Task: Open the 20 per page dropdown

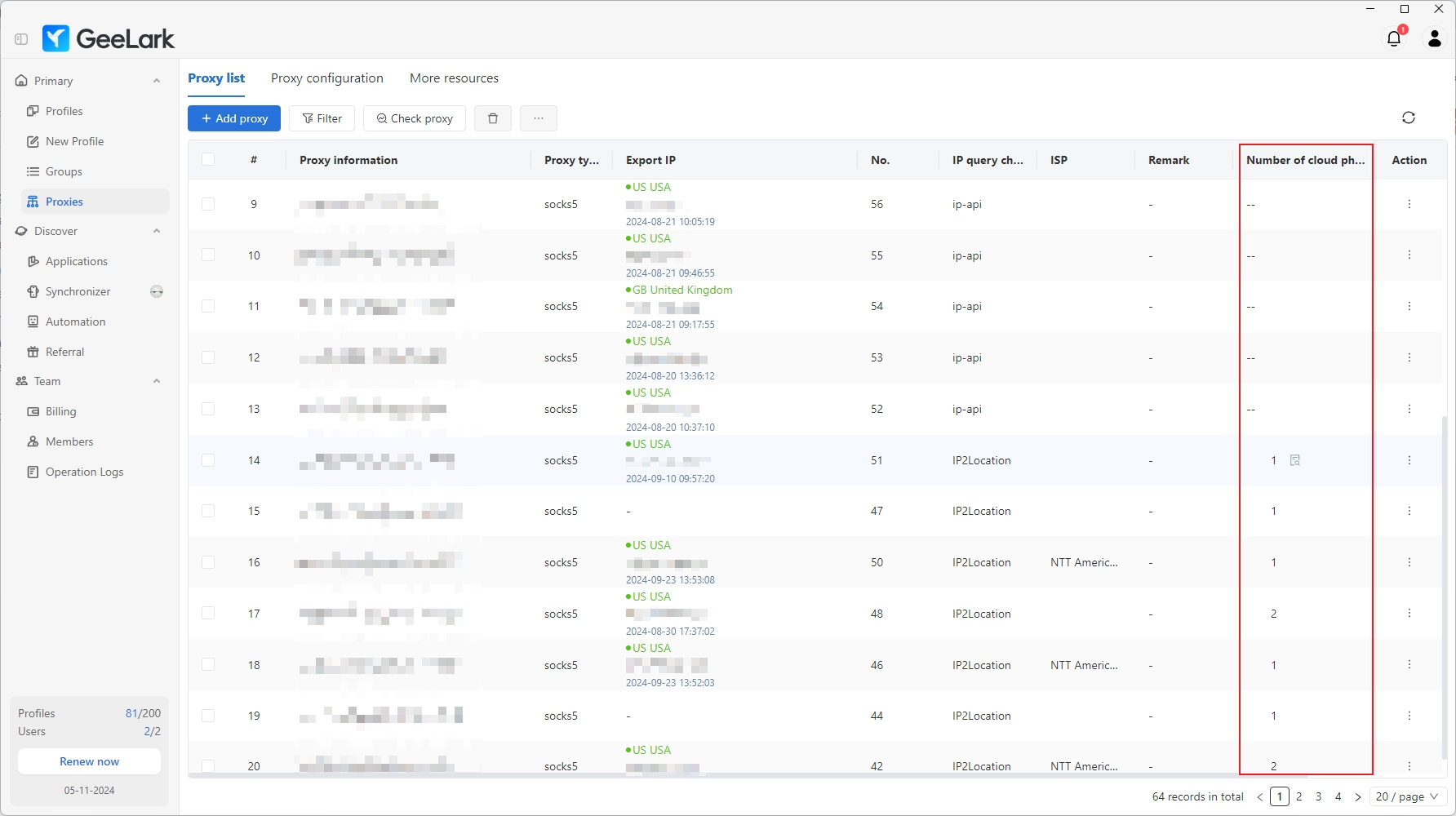Action: (x=1407, y=796)
